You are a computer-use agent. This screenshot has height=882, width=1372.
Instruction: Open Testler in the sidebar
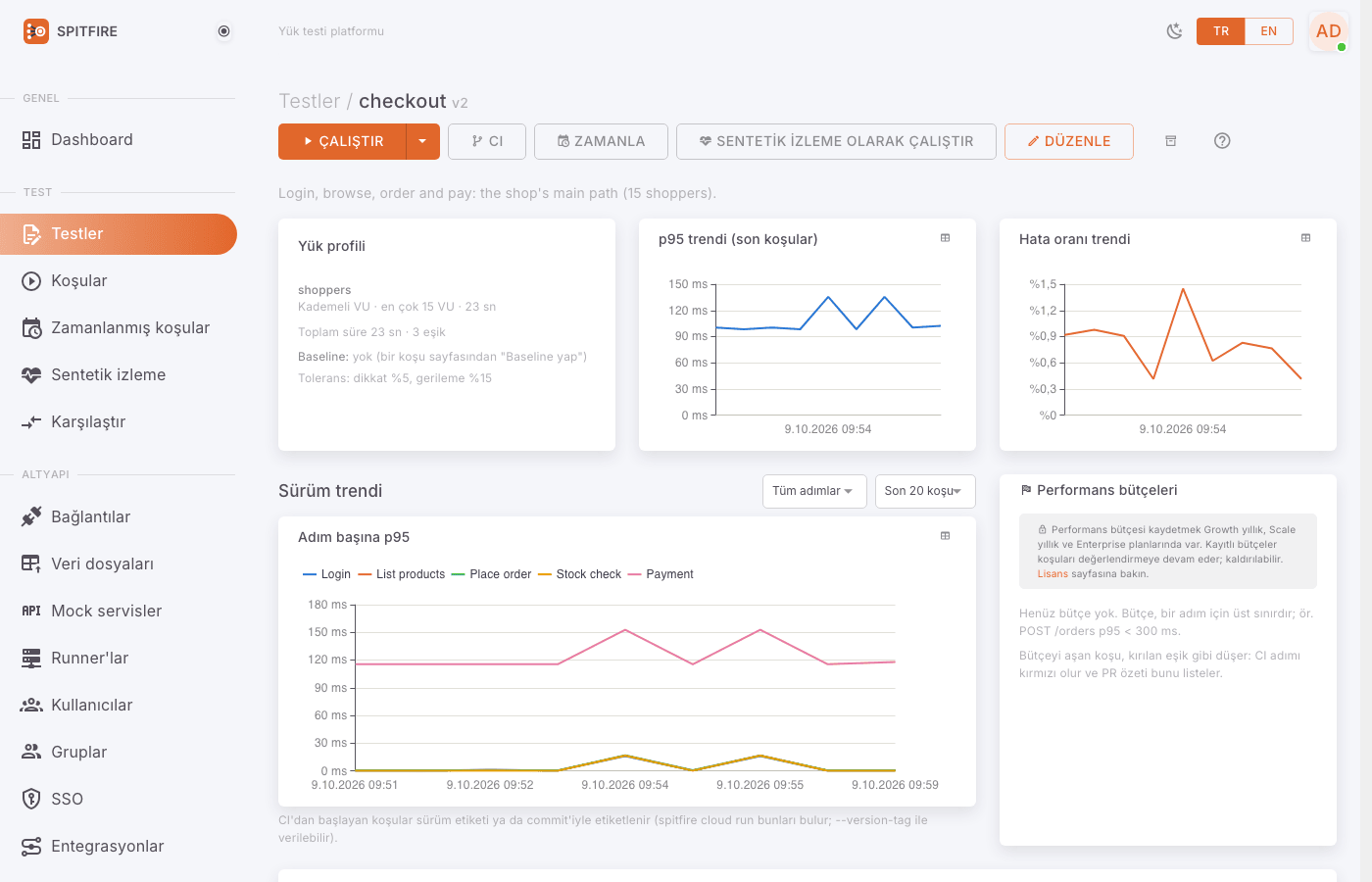pos(119,234)
